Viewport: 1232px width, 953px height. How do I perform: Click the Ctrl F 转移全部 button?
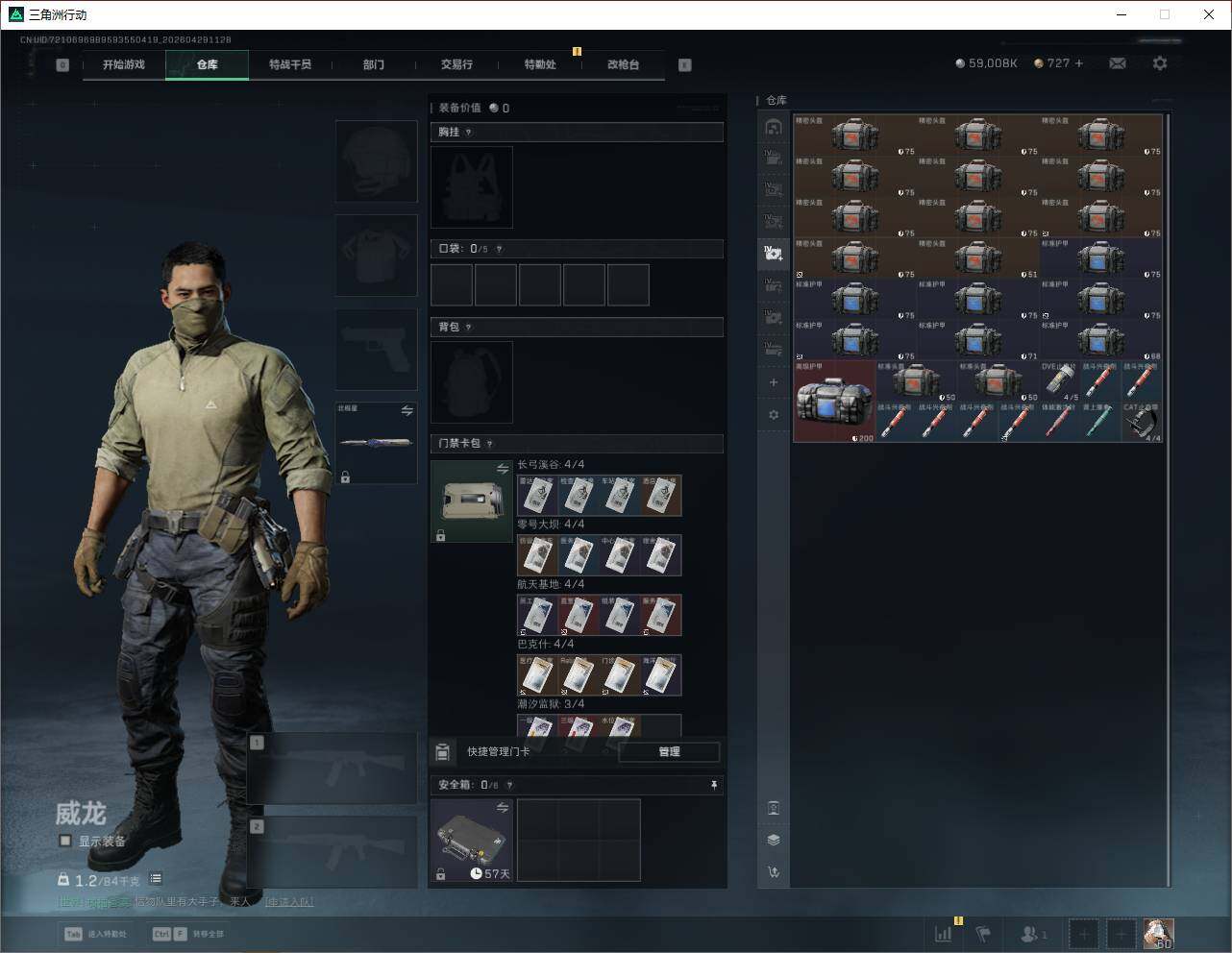[188, 934]
